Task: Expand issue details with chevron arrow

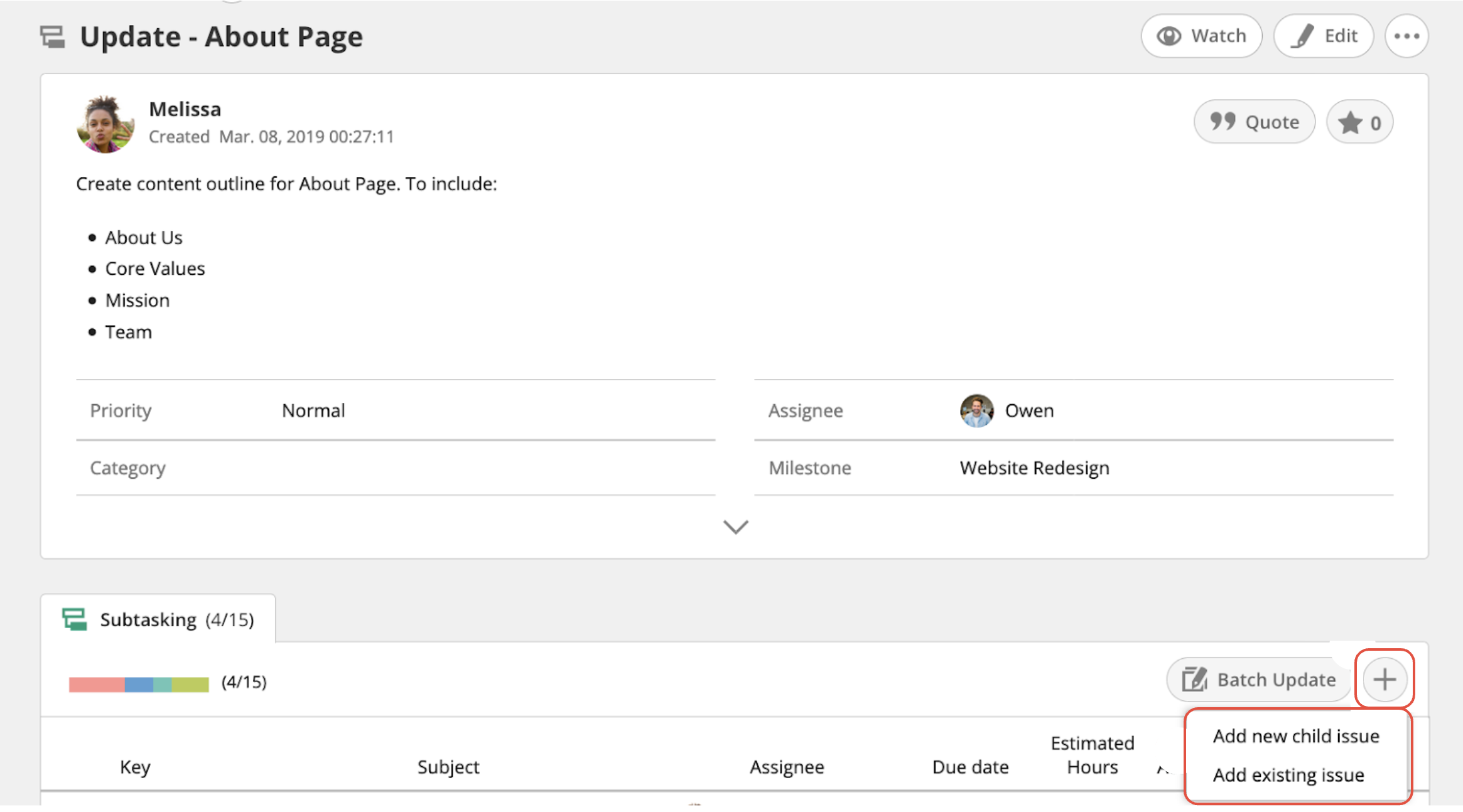Action: (735, 526)
